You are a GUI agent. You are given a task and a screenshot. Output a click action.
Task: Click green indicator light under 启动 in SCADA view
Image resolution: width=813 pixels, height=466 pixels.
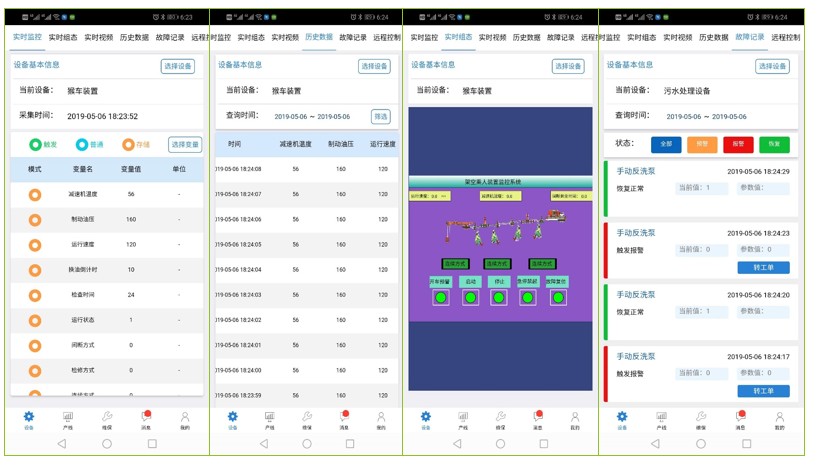point(470,297)
